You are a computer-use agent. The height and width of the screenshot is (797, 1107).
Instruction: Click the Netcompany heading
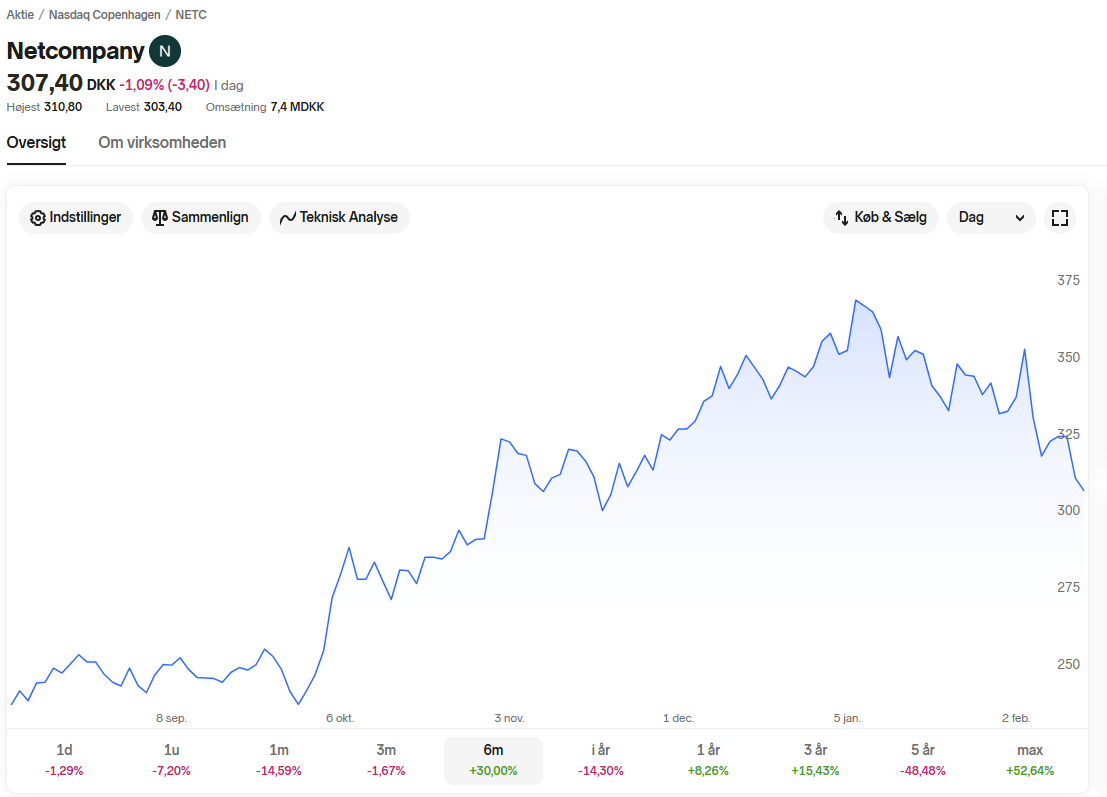(76, 51)
